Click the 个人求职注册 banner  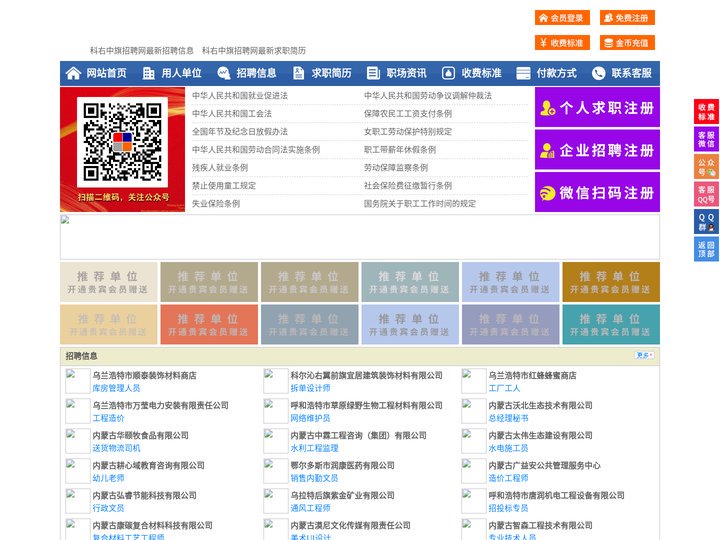pyautogui.click(x=597, y=107)
